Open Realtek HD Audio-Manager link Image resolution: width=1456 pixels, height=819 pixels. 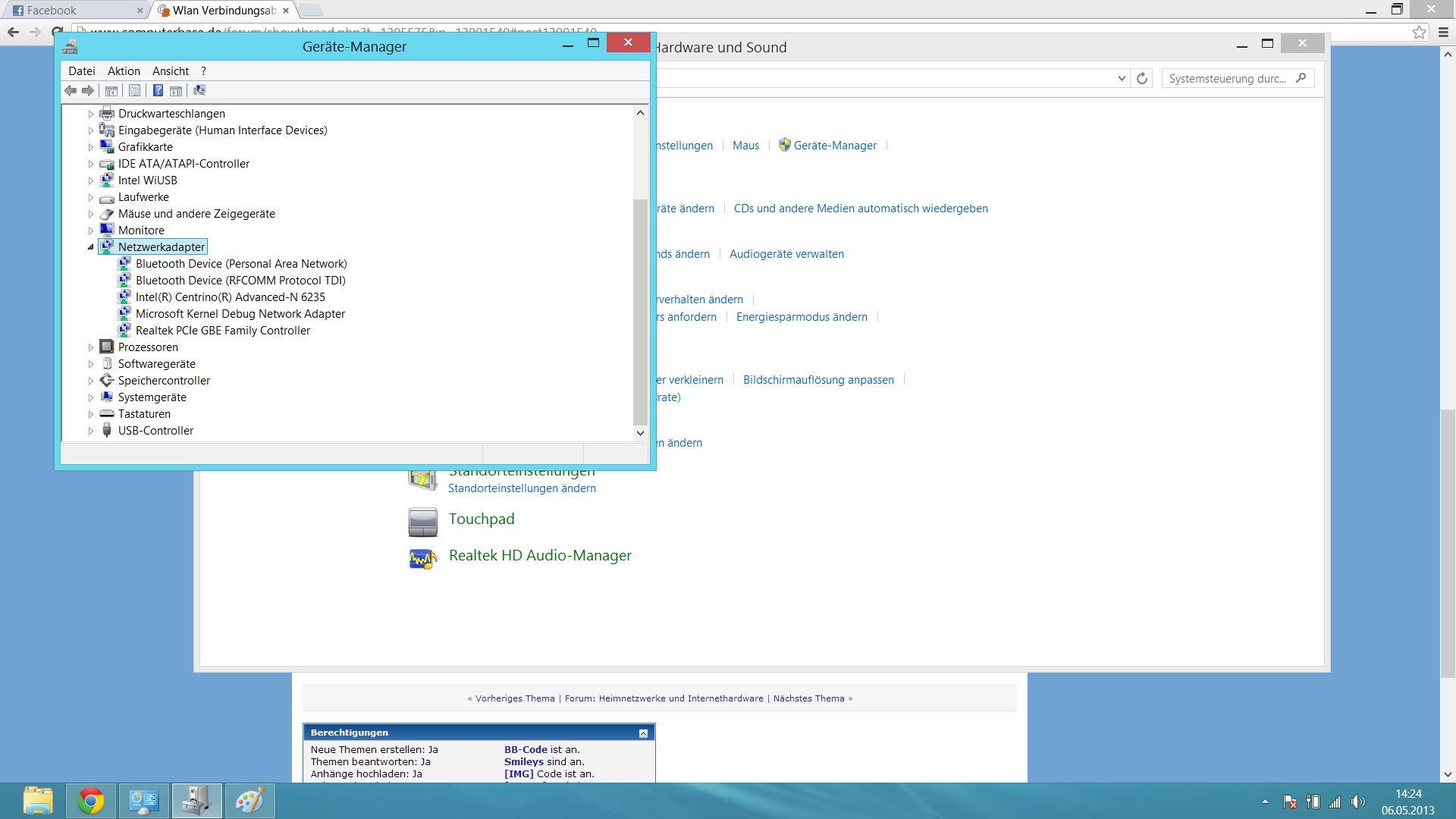[540, 556]
